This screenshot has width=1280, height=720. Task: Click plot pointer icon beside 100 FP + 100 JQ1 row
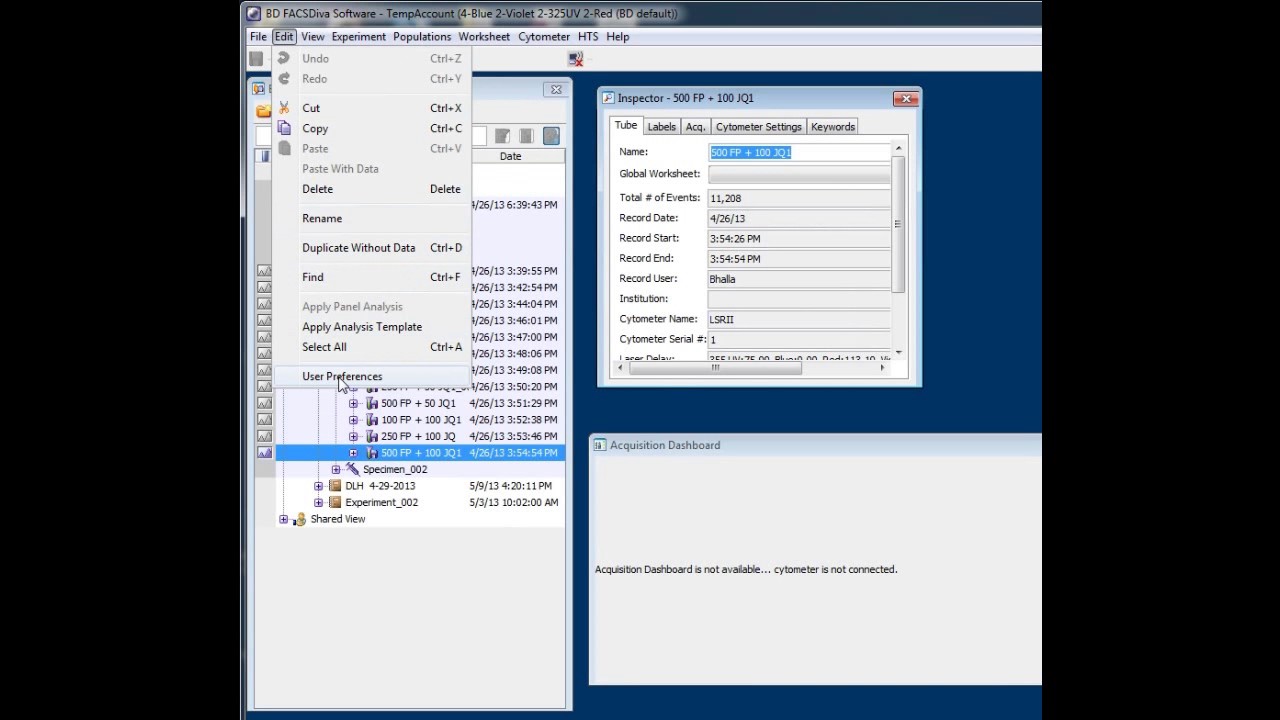[264, 420]
